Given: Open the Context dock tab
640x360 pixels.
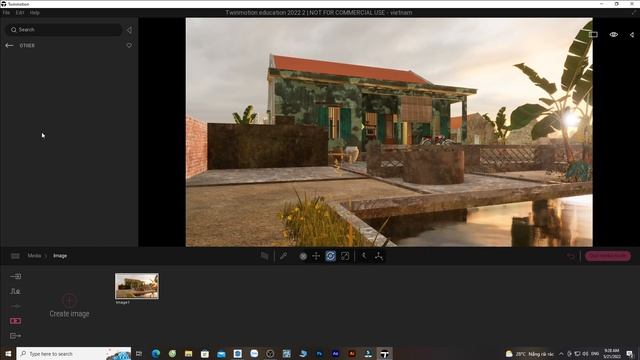Looking at the screenshot, I should pos(16,291).
